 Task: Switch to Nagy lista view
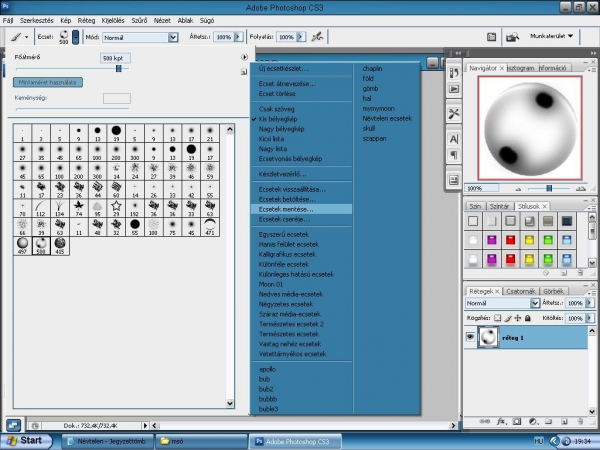[x=272, y=149]
